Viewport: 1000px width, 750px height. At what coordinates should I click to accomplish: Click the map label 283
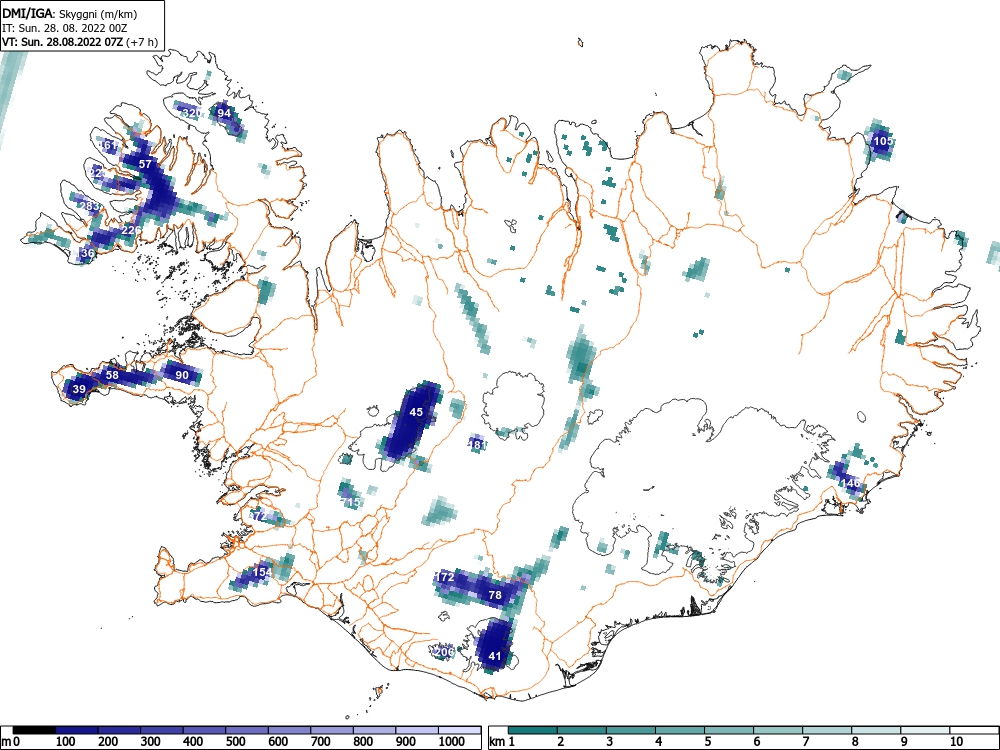(x=91, y=206)
